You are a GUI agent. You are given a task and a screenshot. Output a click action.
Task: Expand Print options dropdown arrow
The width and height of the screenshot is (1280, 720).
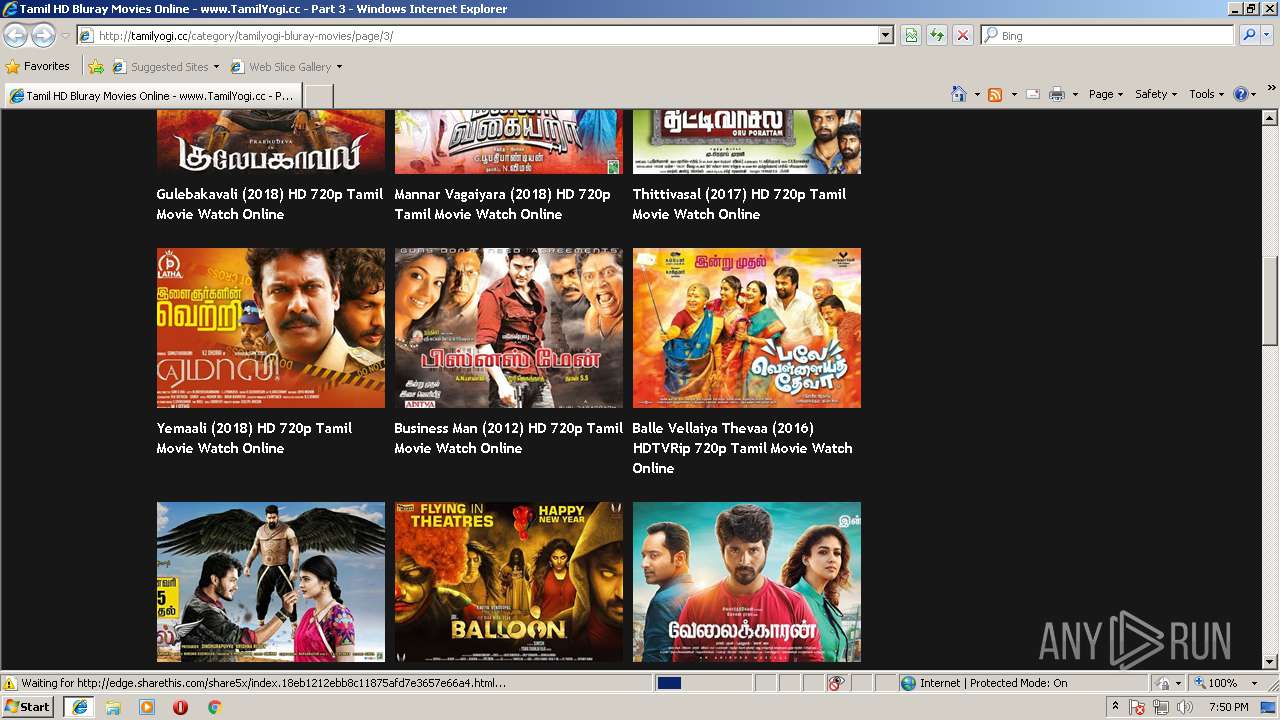pyautogui.click(x=1075, y=94)
